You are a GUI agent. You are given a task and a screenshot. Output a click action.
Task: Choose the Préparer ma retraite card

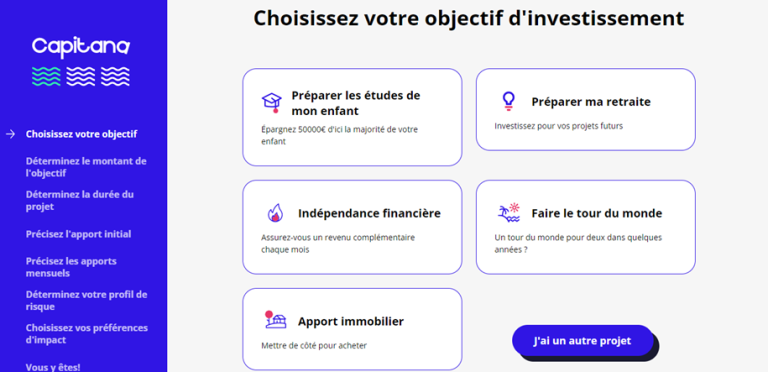[x=586, y=109]
